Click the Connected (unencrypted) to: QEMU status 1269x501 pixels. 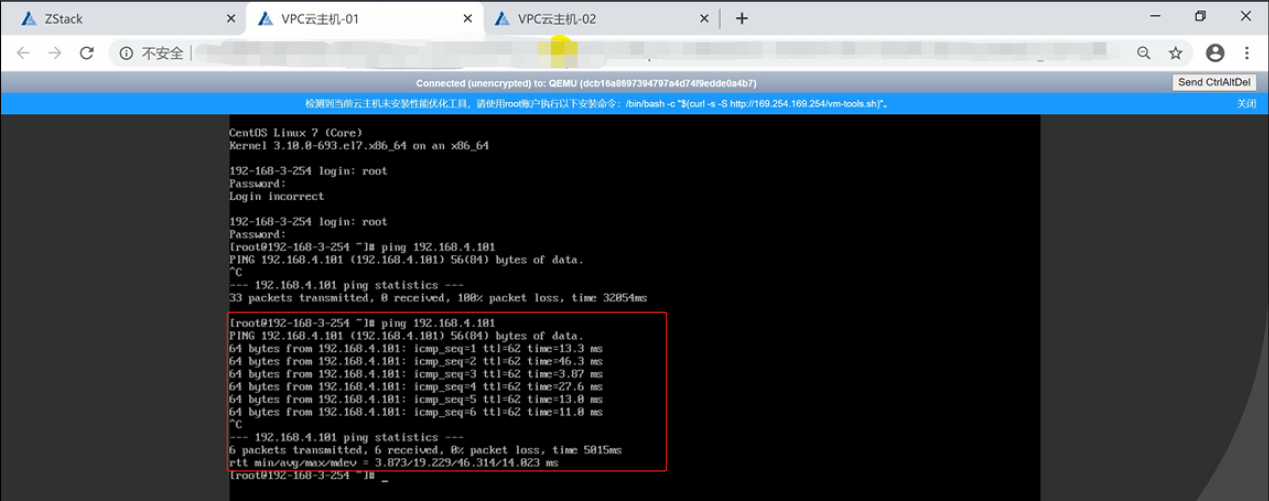pos(586,83)
